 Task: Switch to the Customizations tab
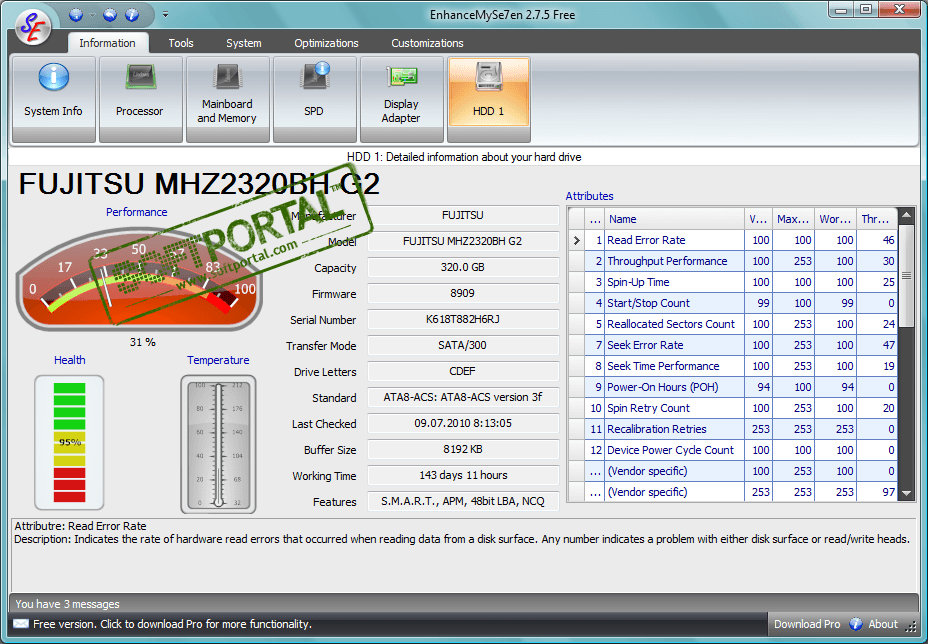coord(427,43)
